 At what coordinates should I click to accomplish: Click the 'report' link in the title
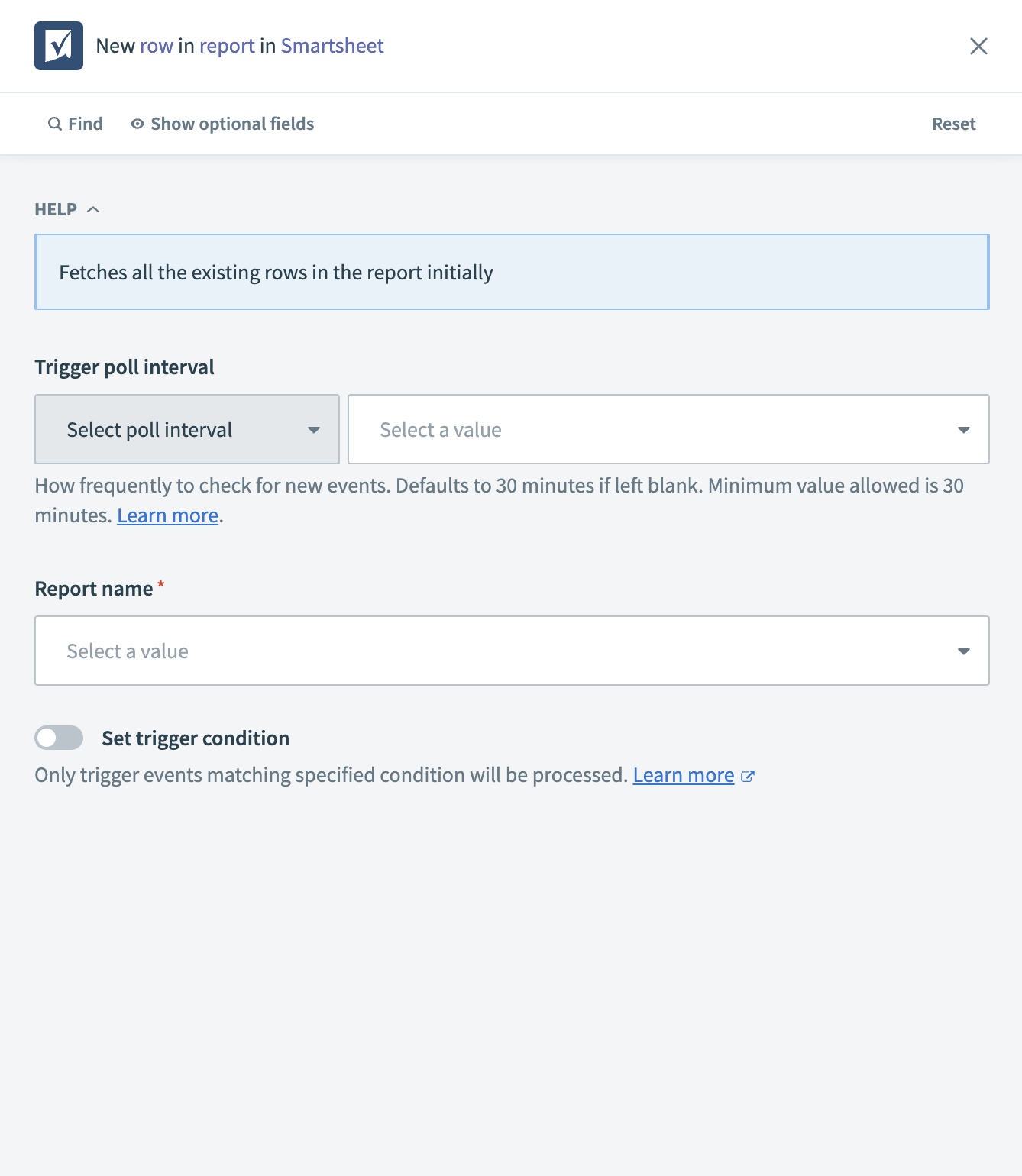coord(227,46)
